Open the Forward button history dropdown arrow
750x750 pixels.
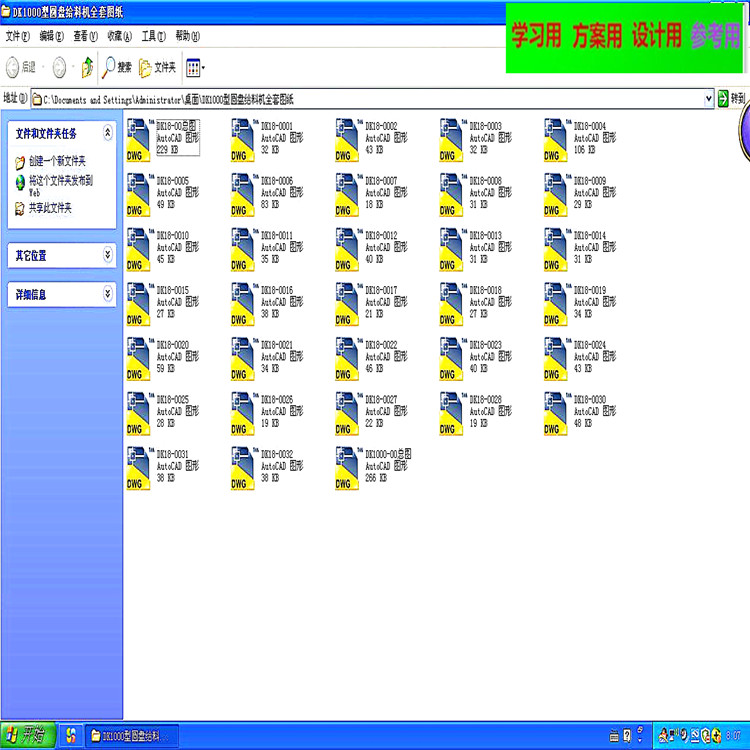(73, 67)
